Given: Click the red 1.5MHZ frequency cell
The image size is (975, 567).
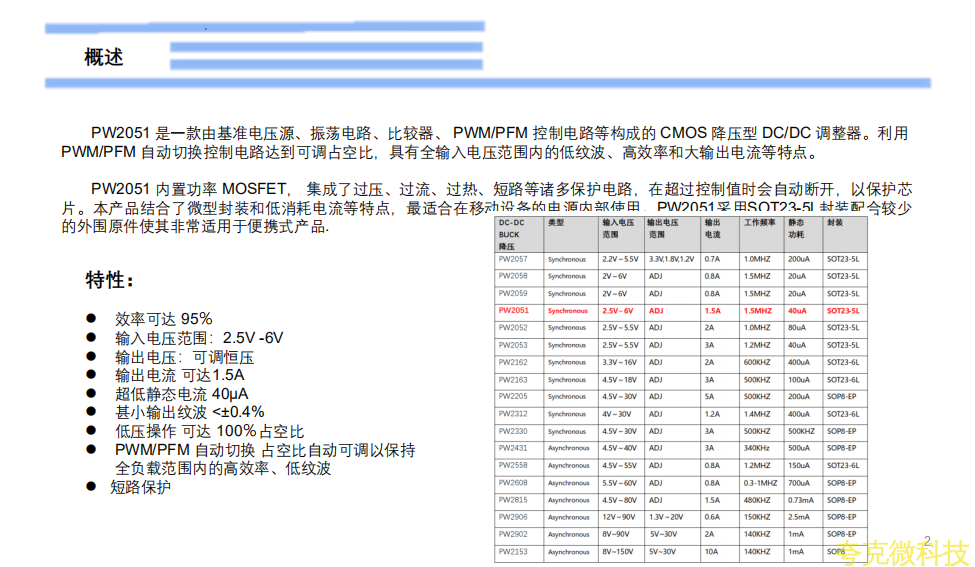Looking at the screenshot, I should [x=757, y=311].
